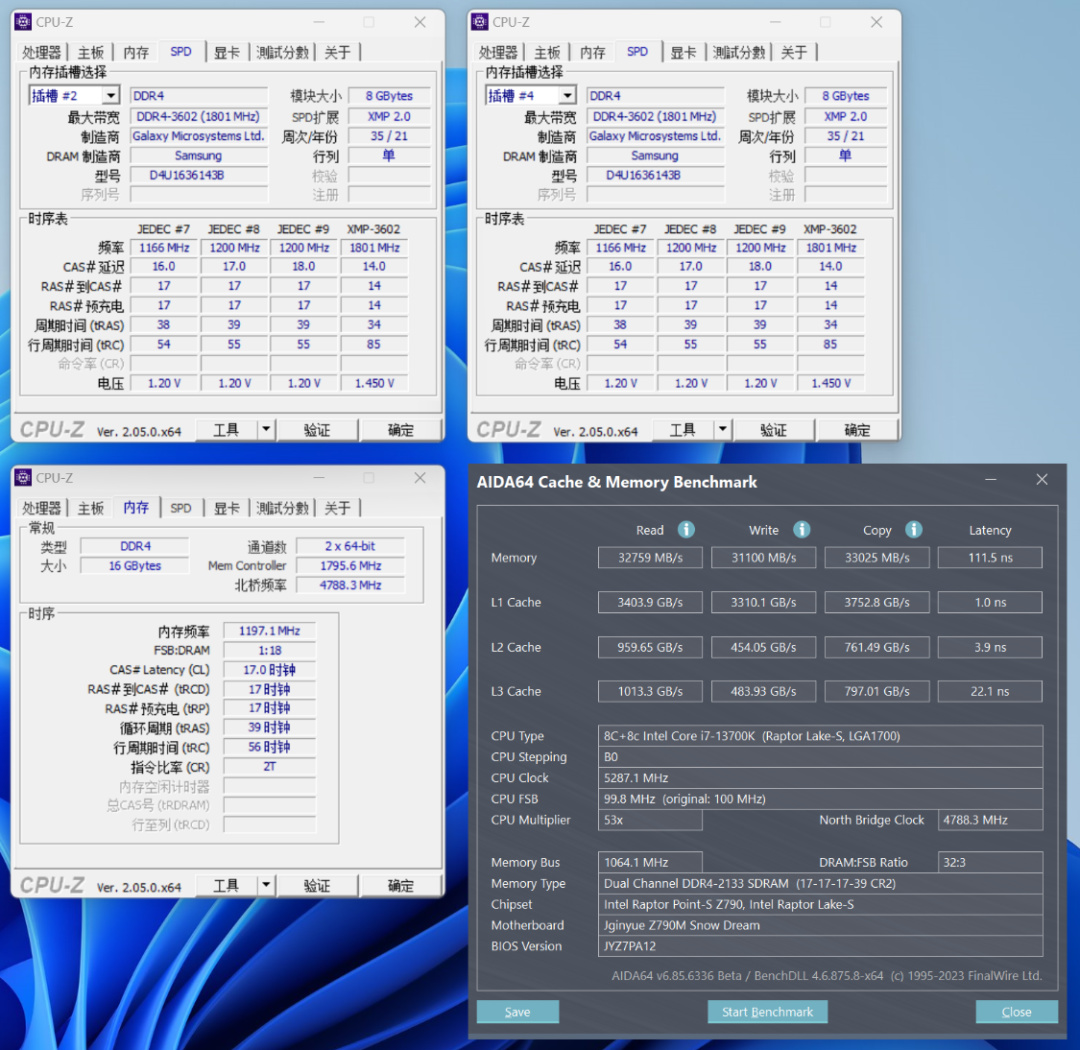This screenshot has height=1050, width=1080.
Task: Click CPU-Z app icon in Slot #4 window
Action: pos(479,22)
